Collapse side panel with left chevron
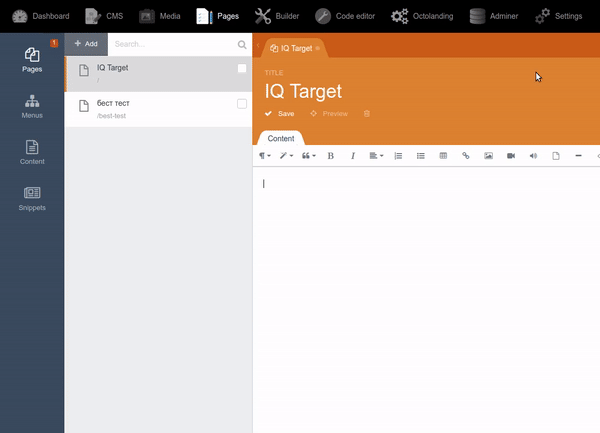600x433 pixels. [258, 46]
